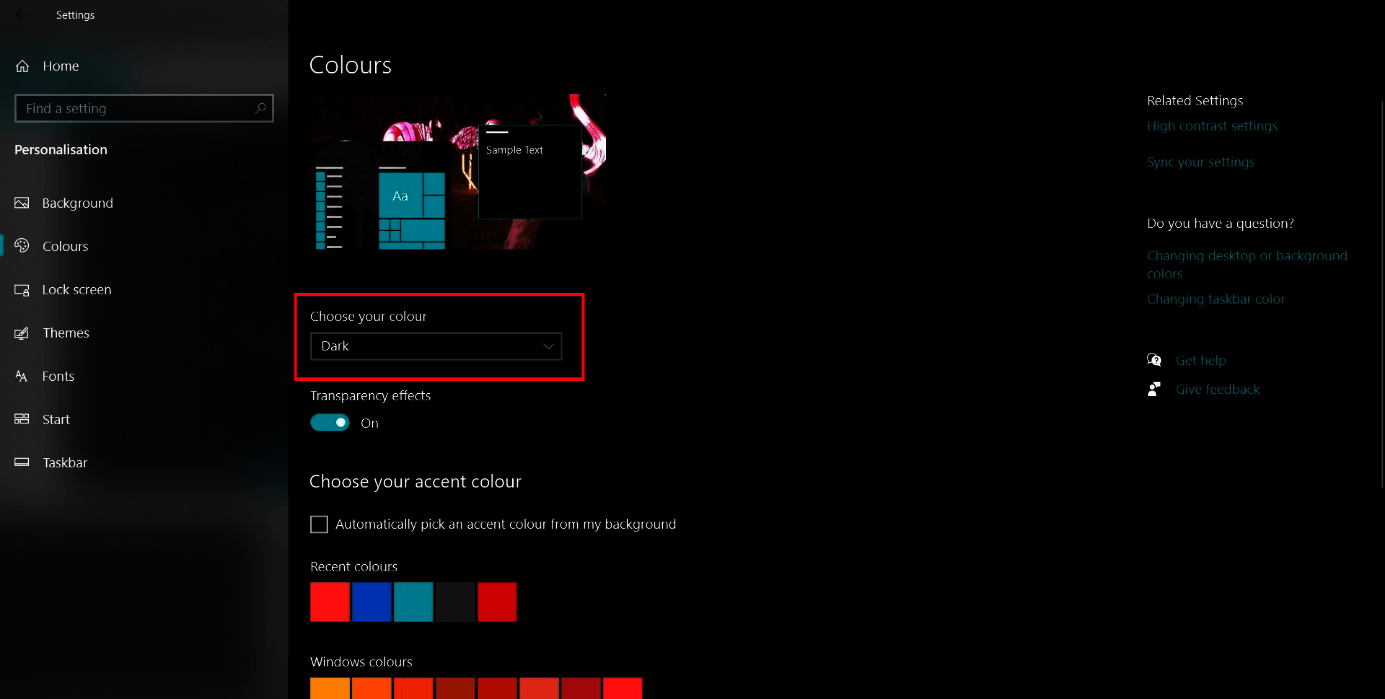This screenshot has width=1385, height=699.
Task: Select the blue recent colour swatch
Action: (x=372, y=601)
